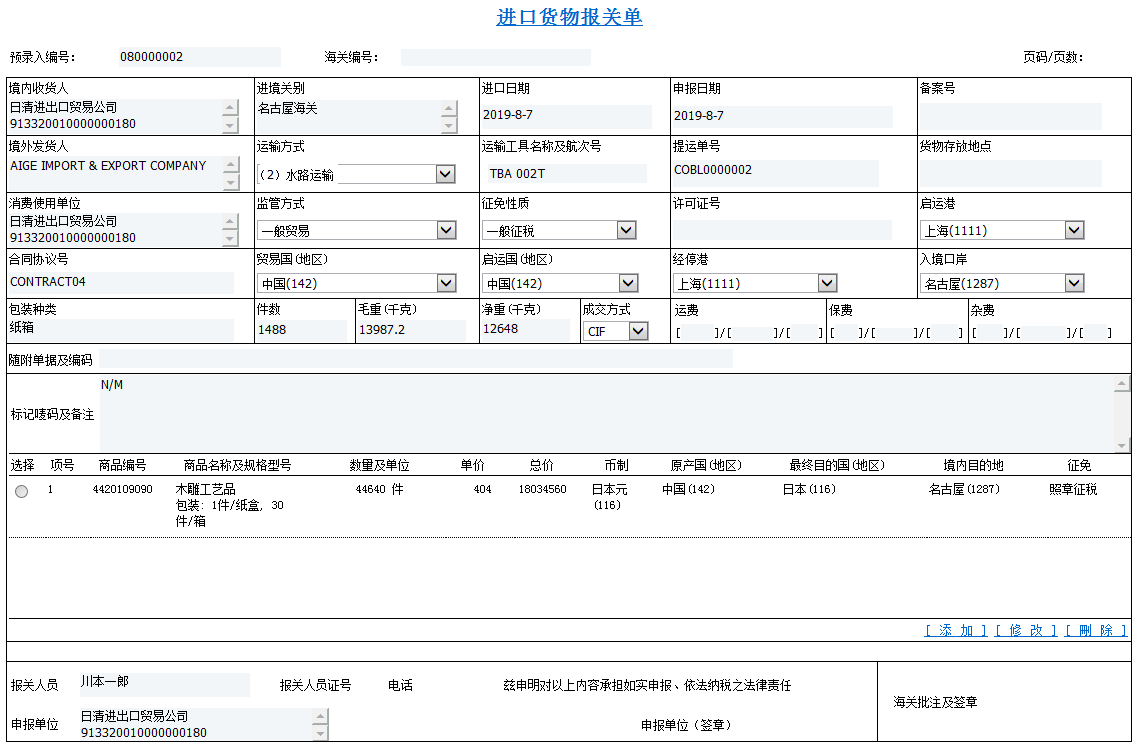Expand the 启运港 上海(1111) dropdown
Viewport: 1138px width, 749px height.
click(x=1073, y=231)
